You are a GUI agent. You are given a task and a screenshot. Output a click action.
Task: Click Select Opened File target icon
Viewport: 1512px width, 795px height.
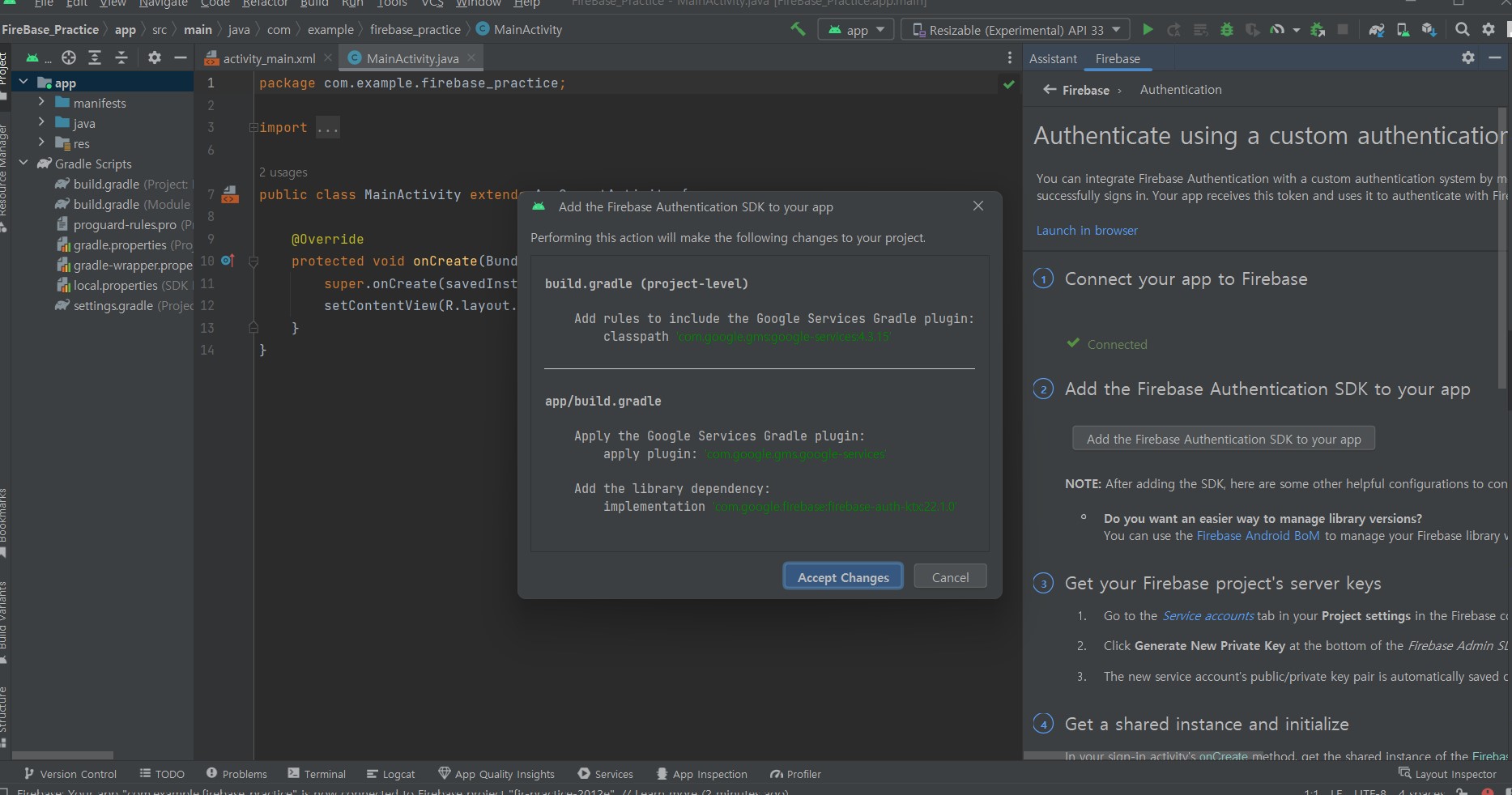coord(69,57)
